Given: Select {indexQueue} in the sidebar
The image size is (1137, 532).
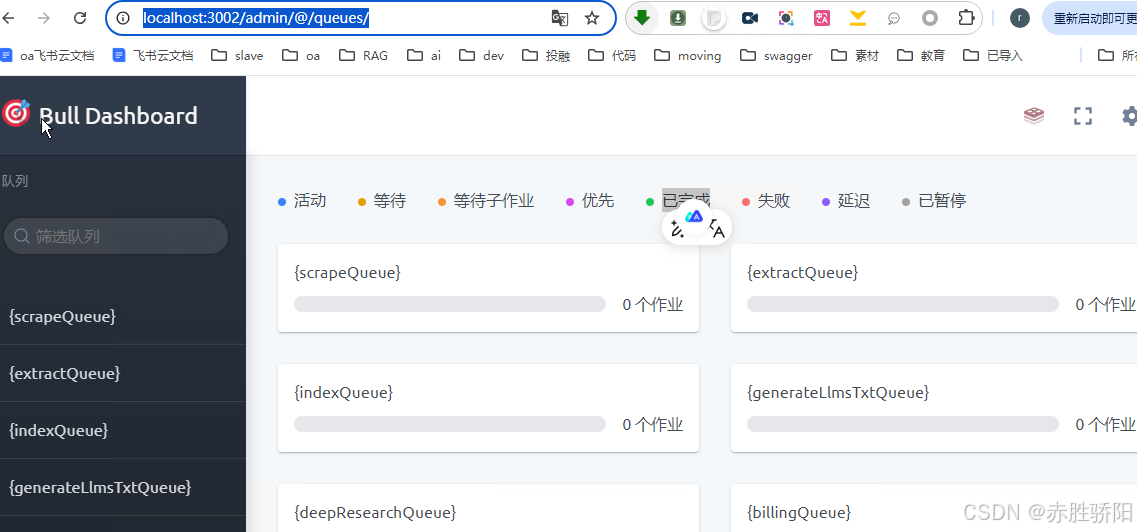Looking at the screenshot, I should [59, 430].
